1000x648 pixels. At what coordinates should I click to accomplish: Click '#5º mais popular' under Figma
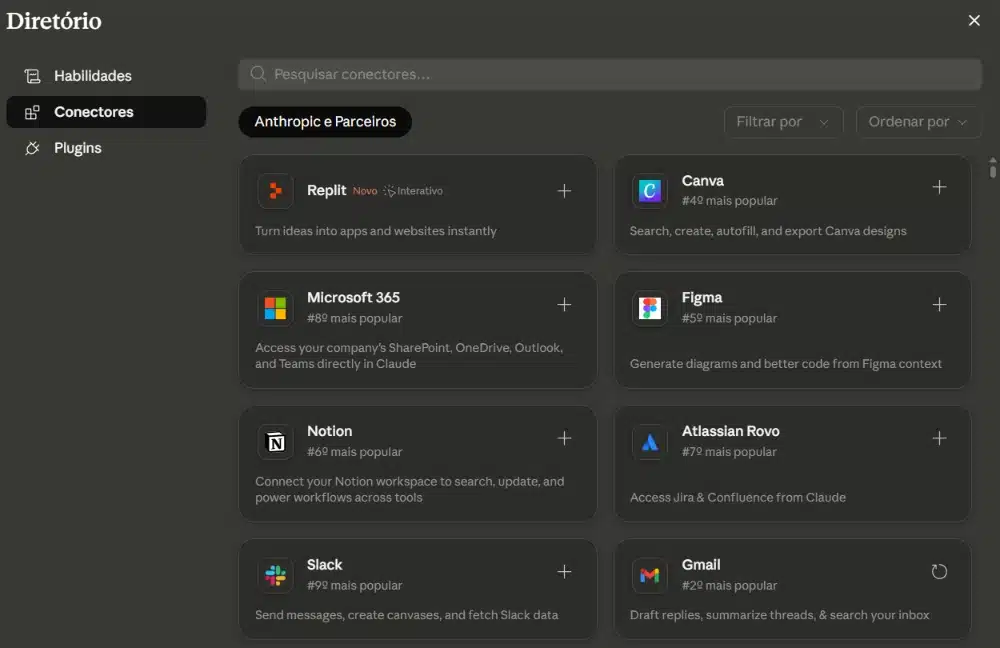click(730, 318)
